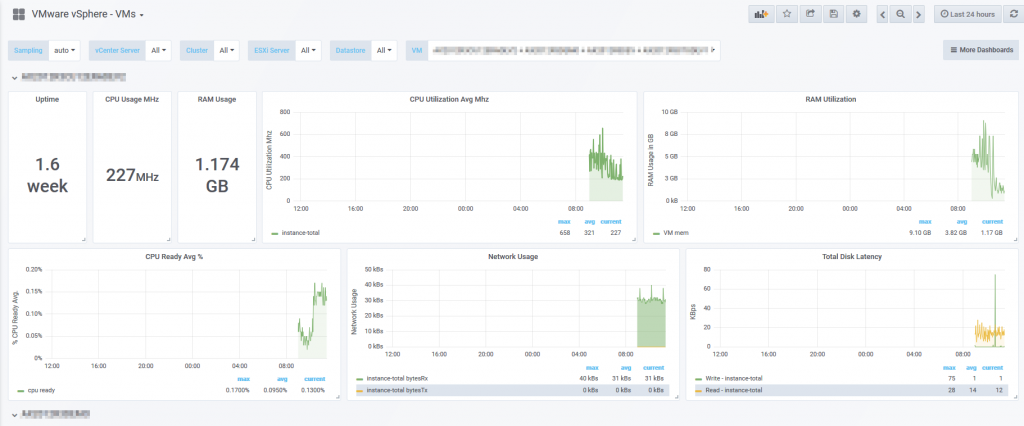Click the Add panel icon
Image resolution: width=1024 pixels, height=426 pixels.
(x=761, y=14)
